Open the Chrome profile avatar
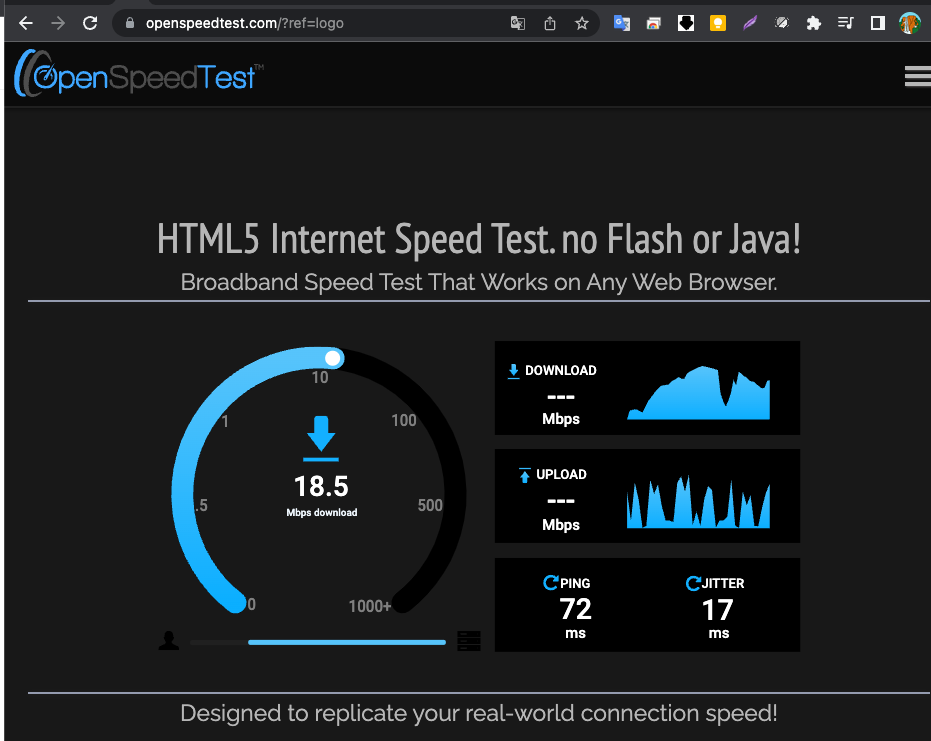 [x=910, y=23]
